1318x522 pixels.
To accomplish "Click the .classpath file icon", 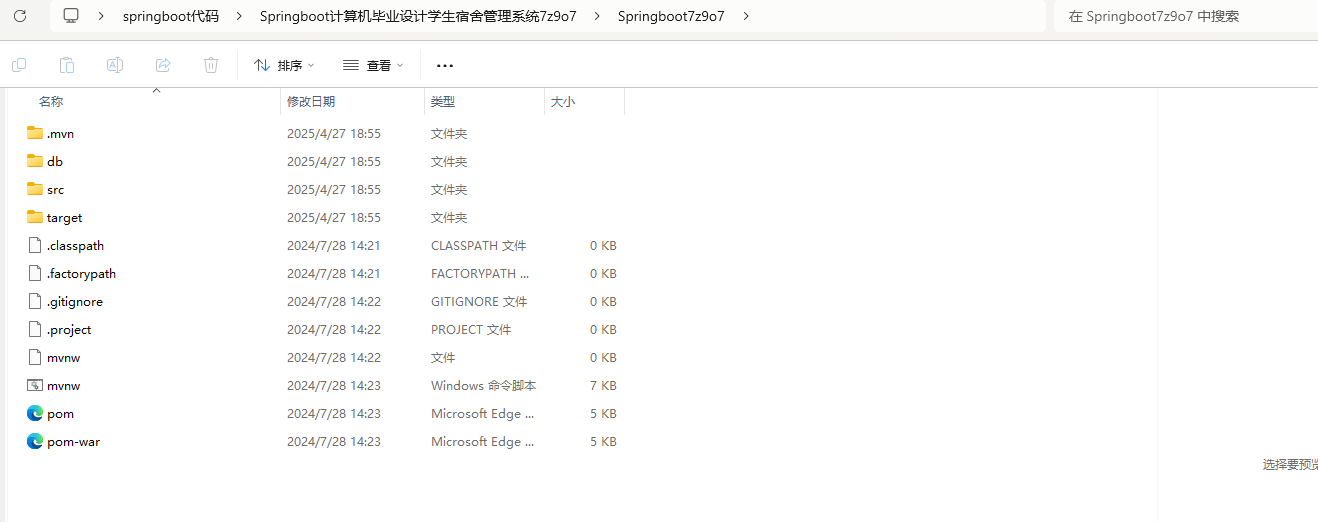I will click(x=35, y=245).
